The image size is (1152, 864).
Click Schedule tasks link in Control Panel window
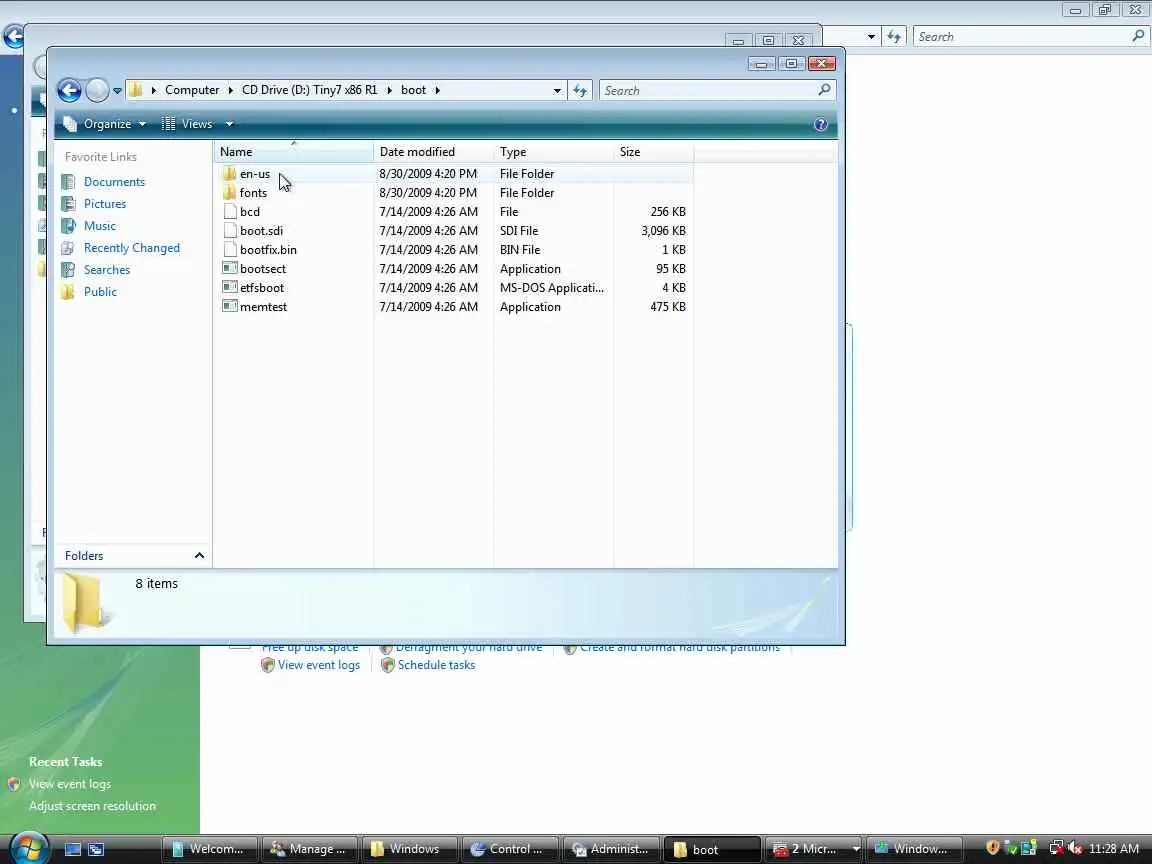(x=436, y=665)
